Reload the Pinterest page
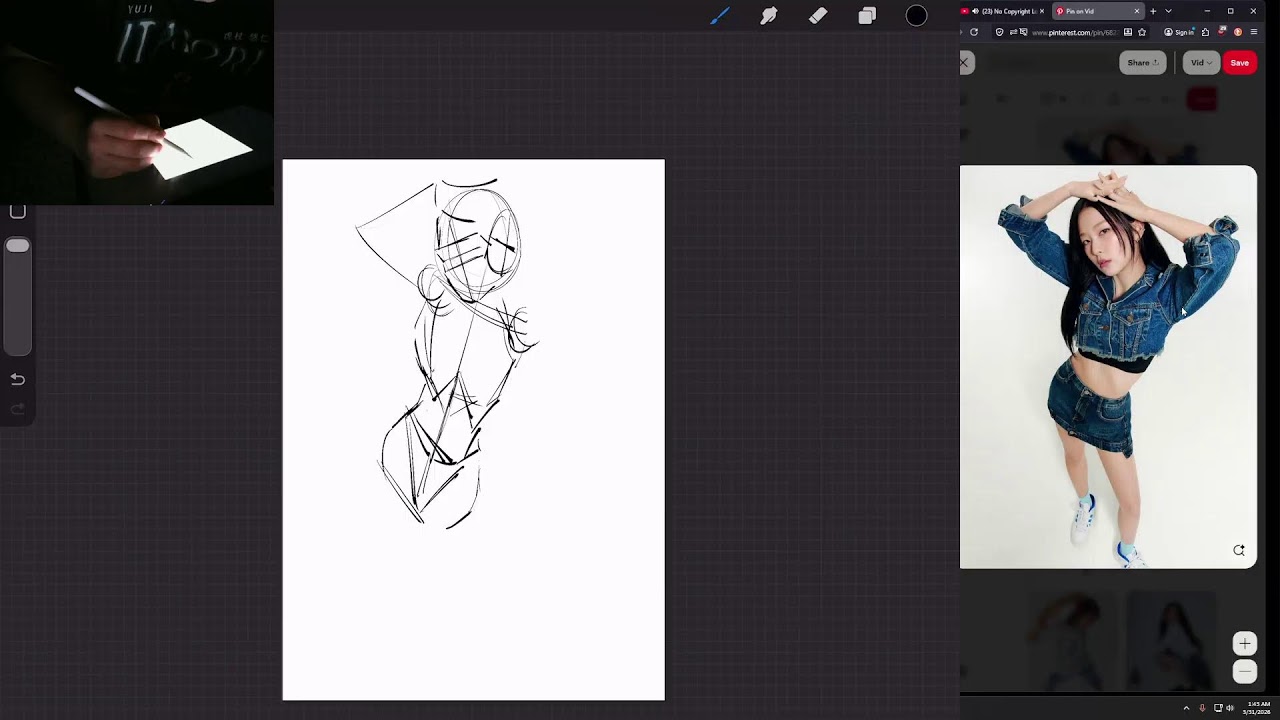The height and width of the screenshot is (720, 1280). pos(974,32)
